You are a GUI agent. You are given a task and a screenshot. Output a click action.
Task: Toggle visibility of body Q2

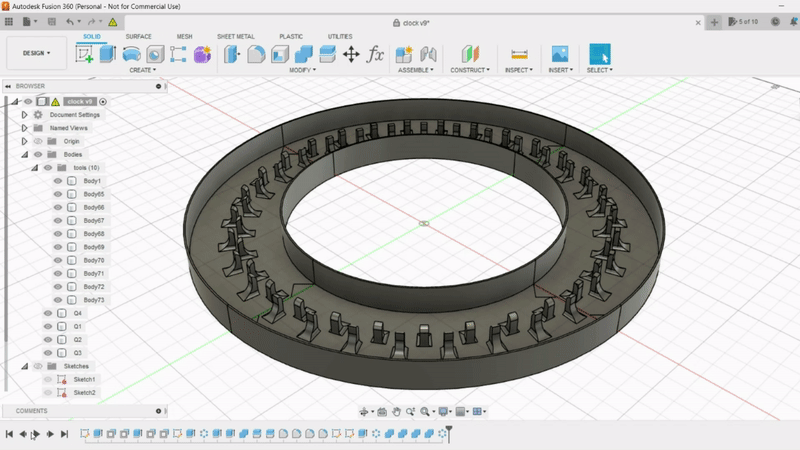click(48, 340)
